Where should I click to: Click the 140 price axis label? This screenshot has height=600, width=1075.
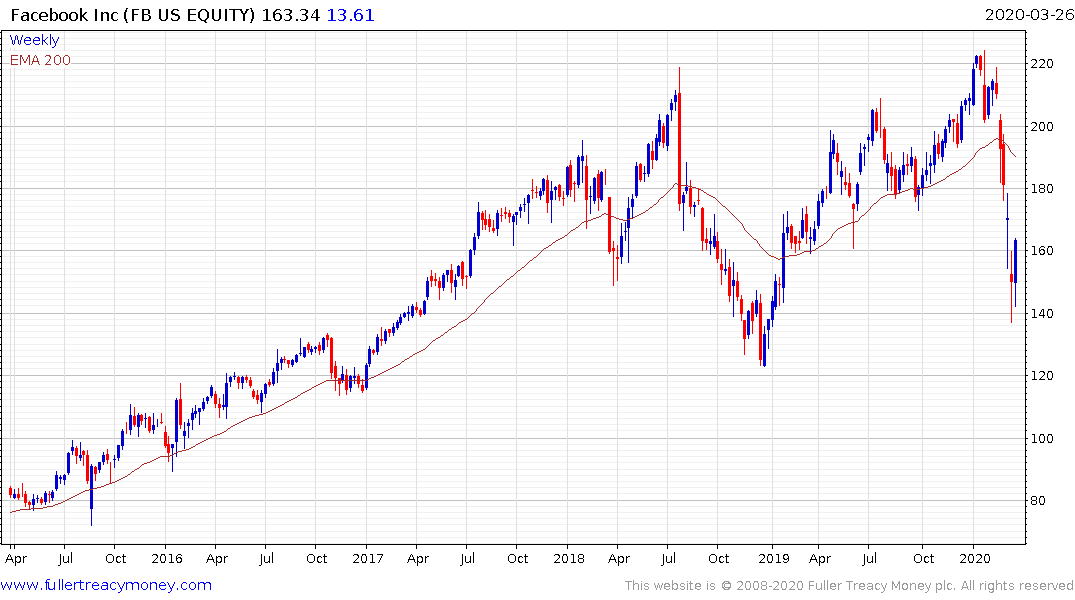coord(1042,313)
